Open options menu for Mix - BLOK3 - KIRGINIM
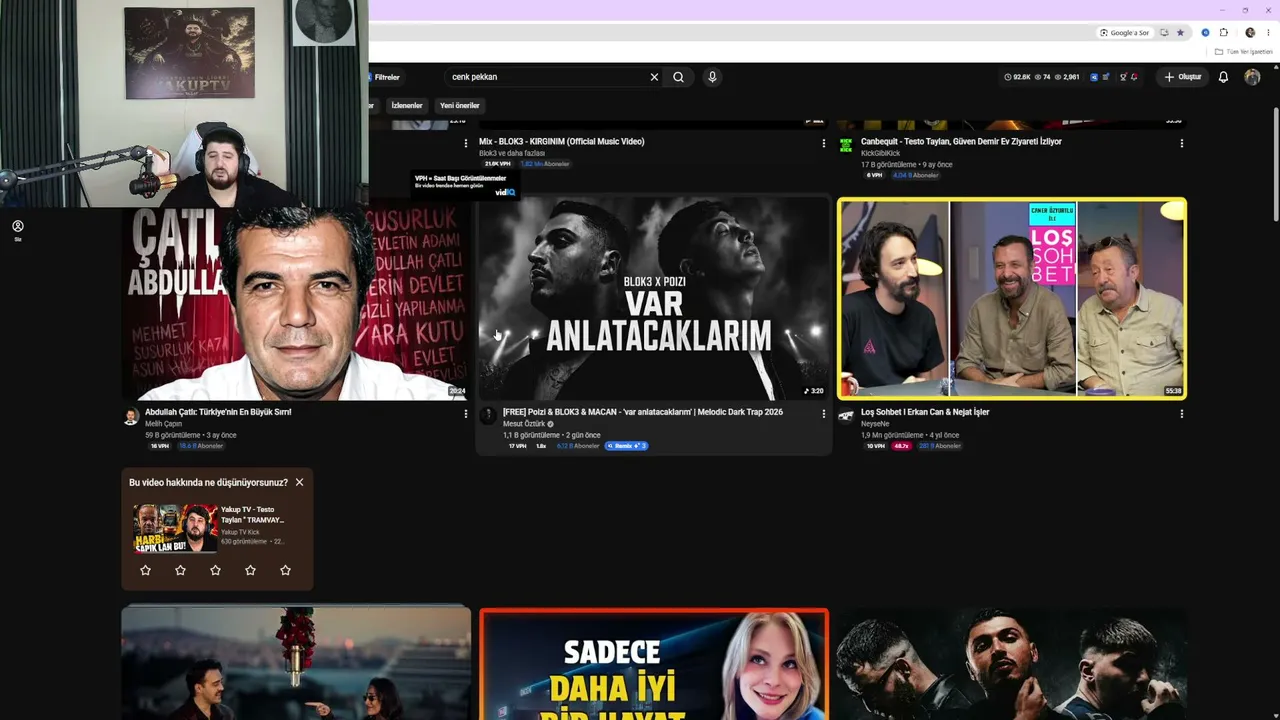This screenshot has width=1280, height=720. [824, 143]
